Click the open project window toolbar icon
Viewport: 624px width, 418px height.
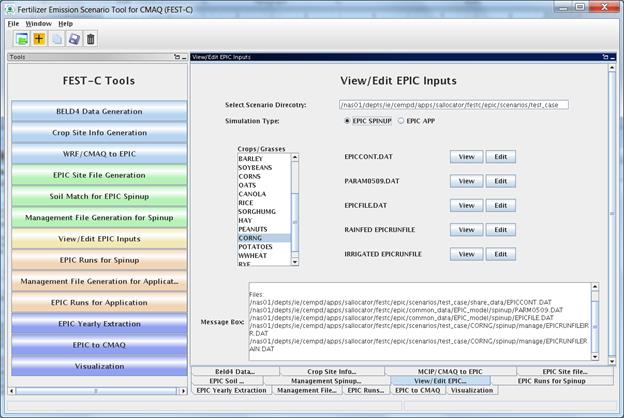point(22,39)
